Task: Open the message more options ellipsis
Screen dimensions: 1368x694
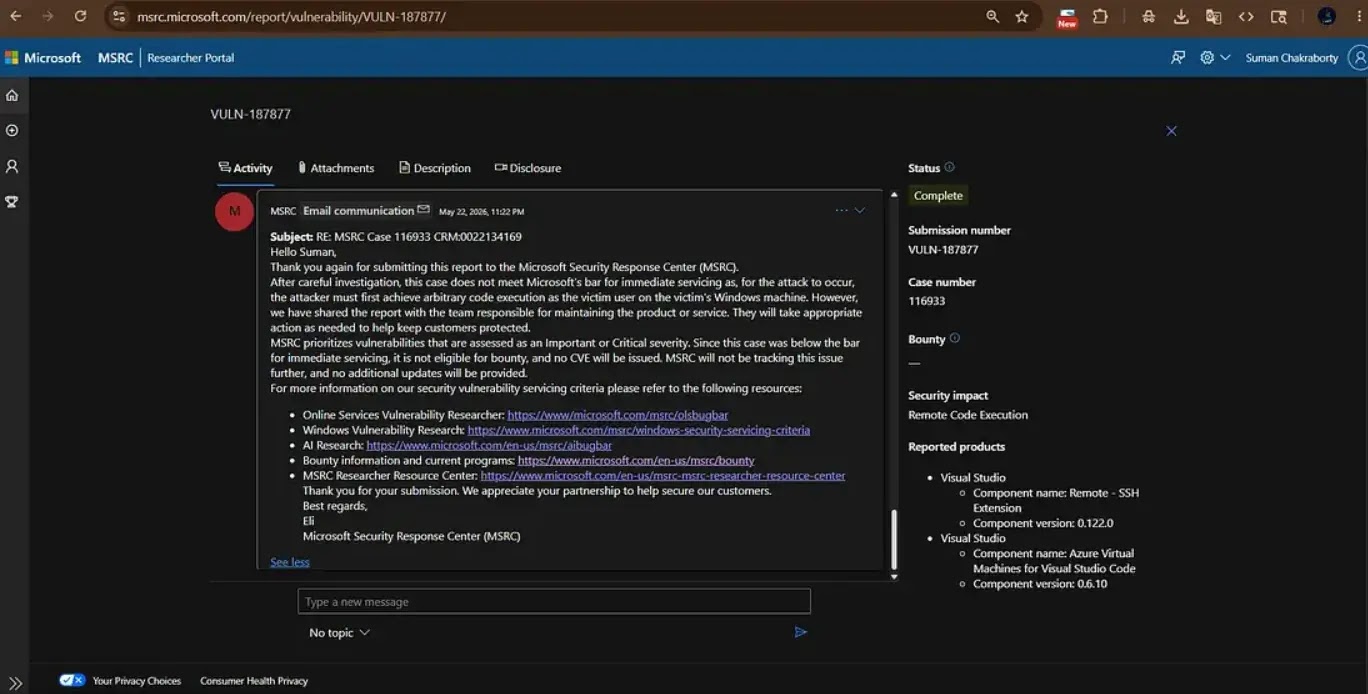Action: 841,210
